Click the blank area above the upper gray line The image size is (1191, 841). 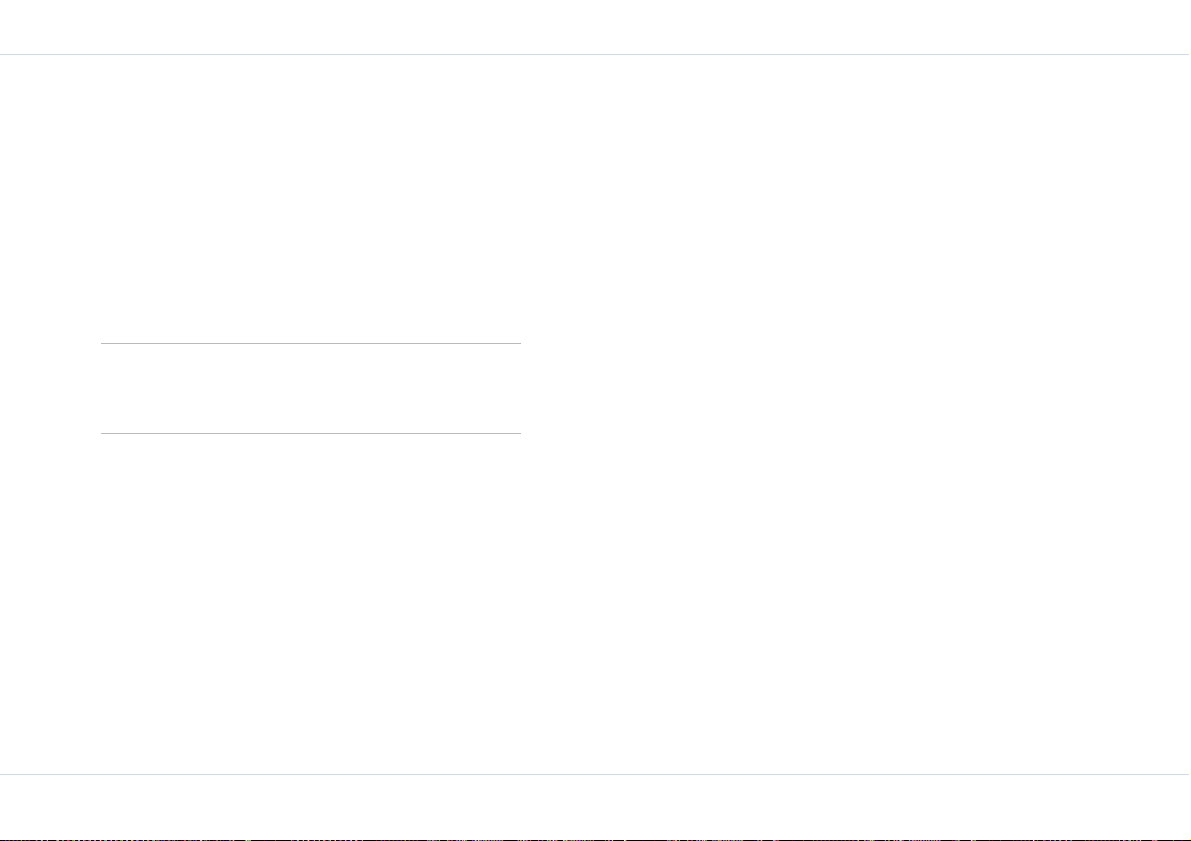311,199
